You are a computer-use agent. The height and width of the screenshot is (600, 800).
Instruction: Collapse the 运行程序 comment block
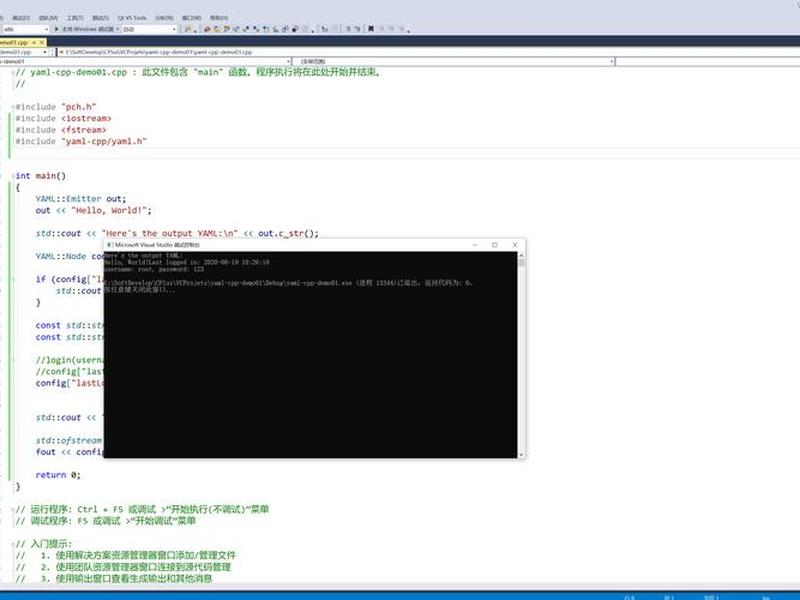point(13,509)
